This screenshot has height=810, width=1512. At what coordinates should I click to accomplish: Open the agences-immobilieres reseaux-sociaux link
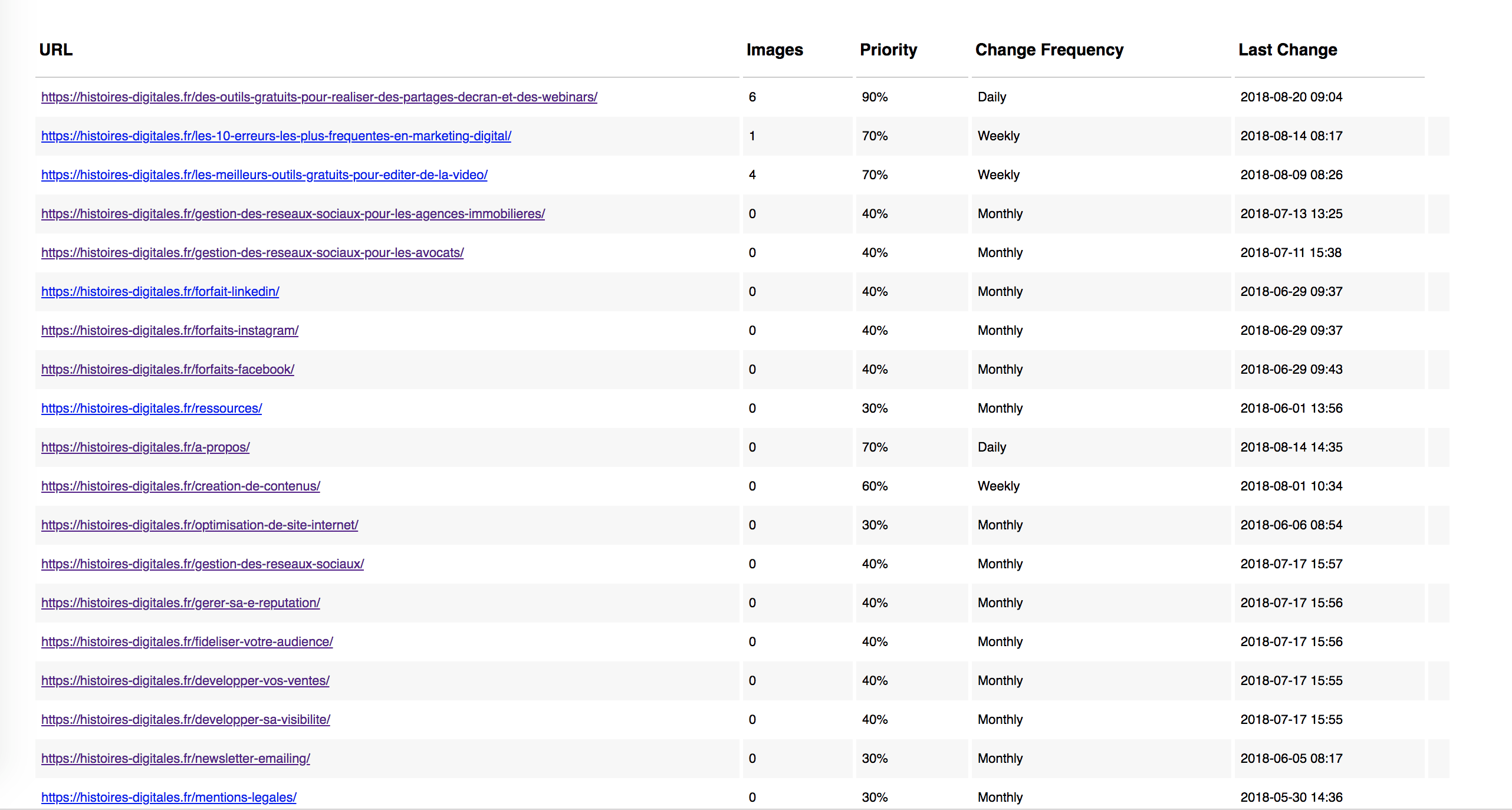(293, 213)
